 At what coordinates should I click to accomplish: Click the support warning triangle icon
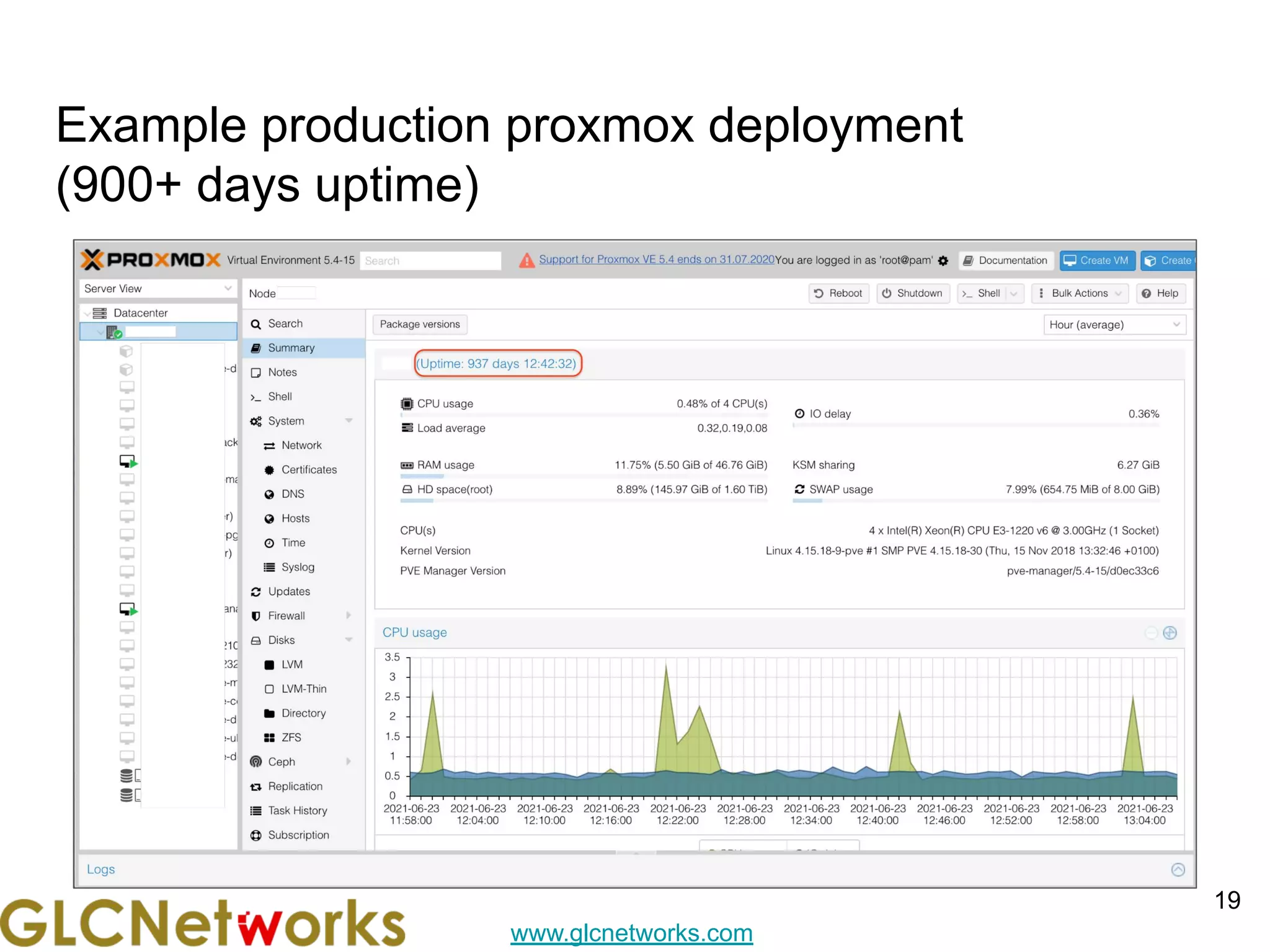point(526,260)
